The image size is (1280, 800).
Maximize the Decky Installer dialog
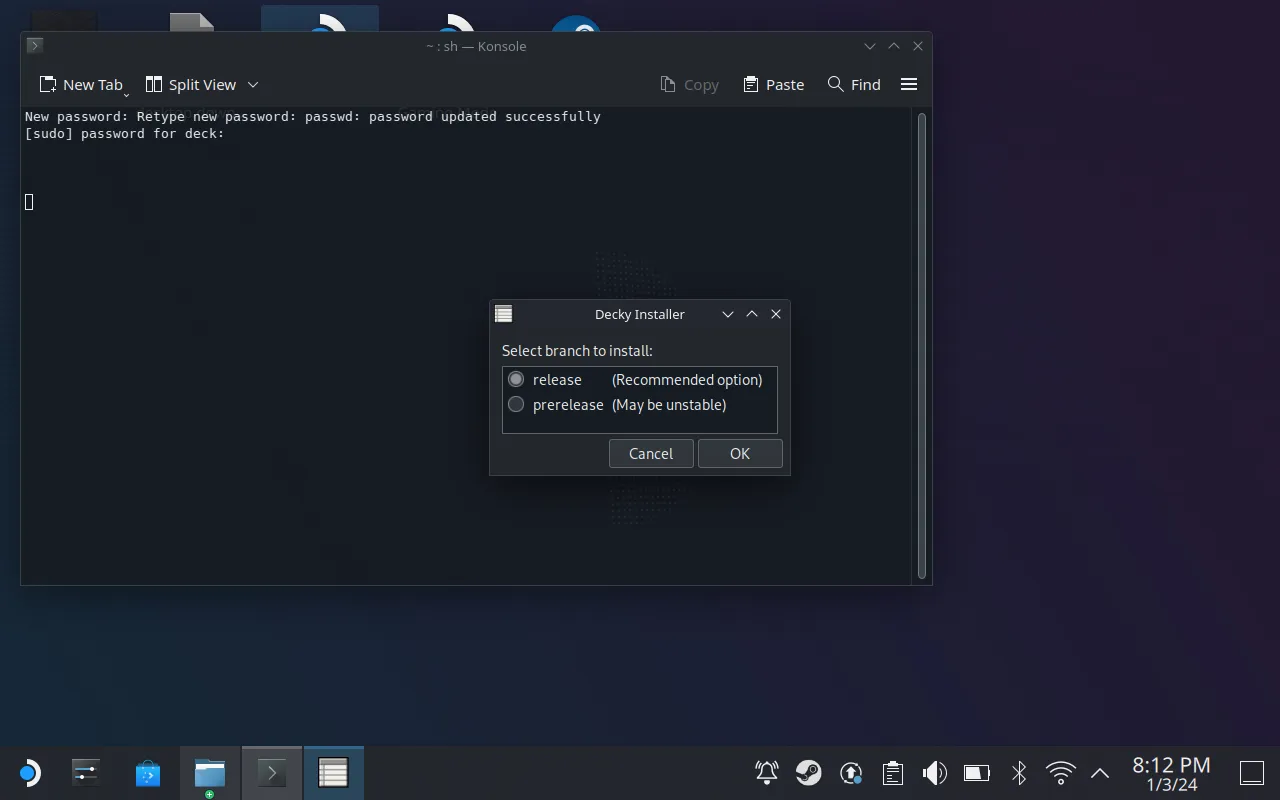(752, 314)
